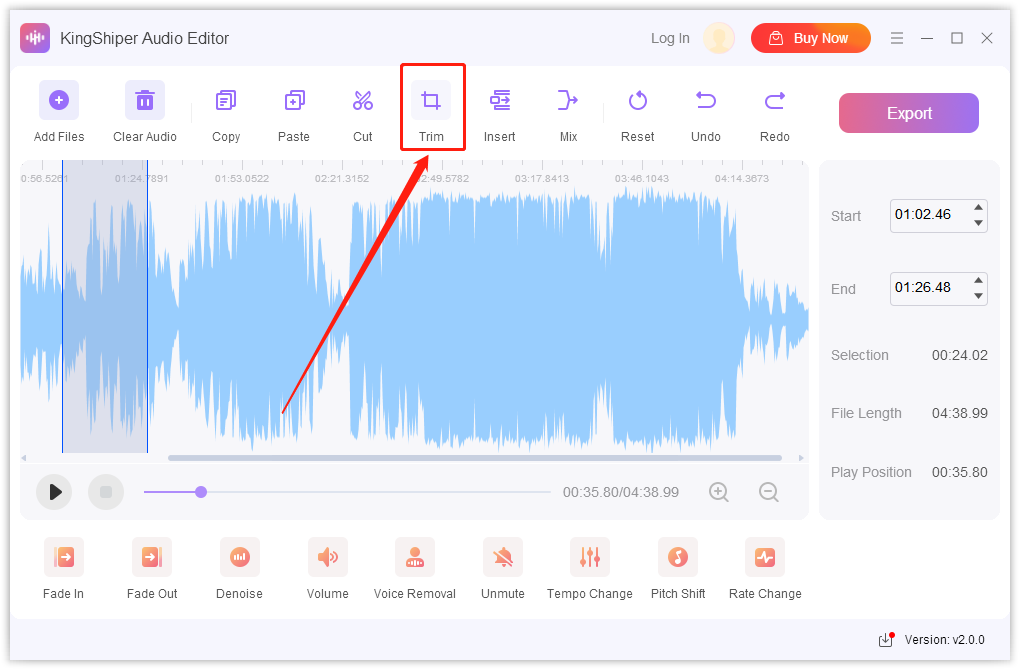Click the update download icon near Version
The height and width of the screenshot is (670, 1020).
pyautogui.click(x=886, y=640)
